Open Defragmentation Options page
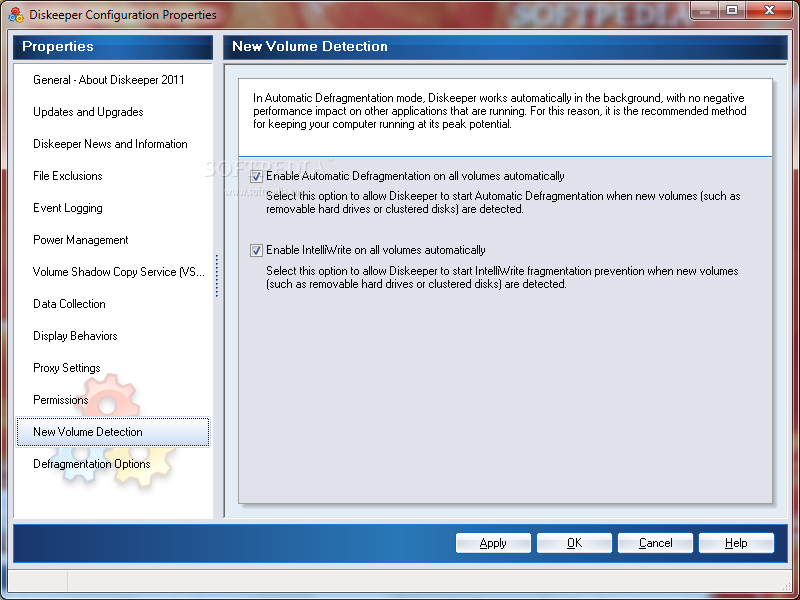 (x=92, y=464)
